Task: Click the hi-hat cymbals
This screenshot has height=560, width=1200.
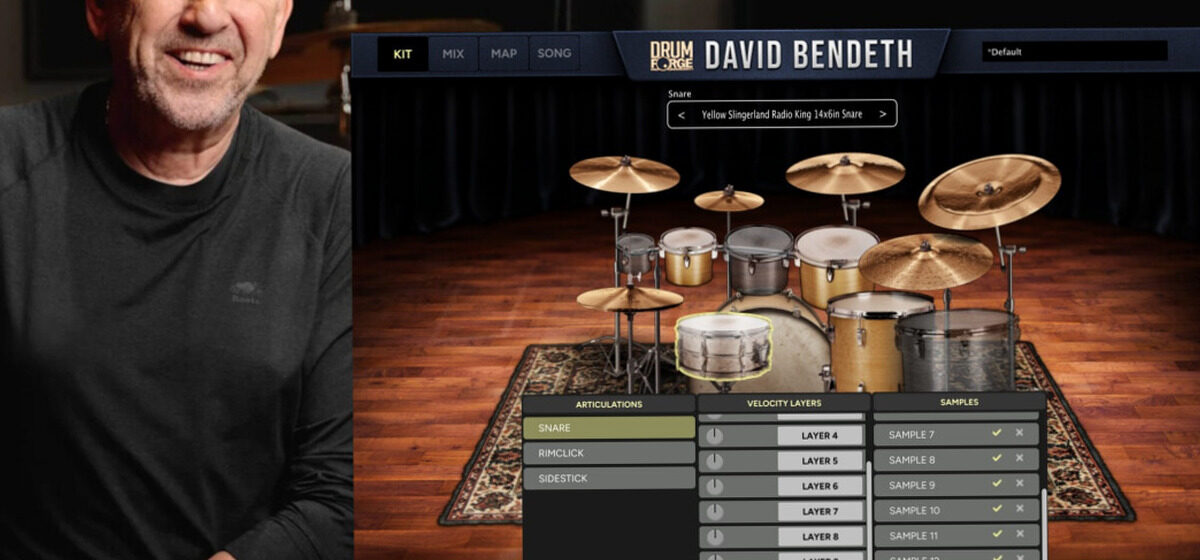Action: tap(629, 298)
